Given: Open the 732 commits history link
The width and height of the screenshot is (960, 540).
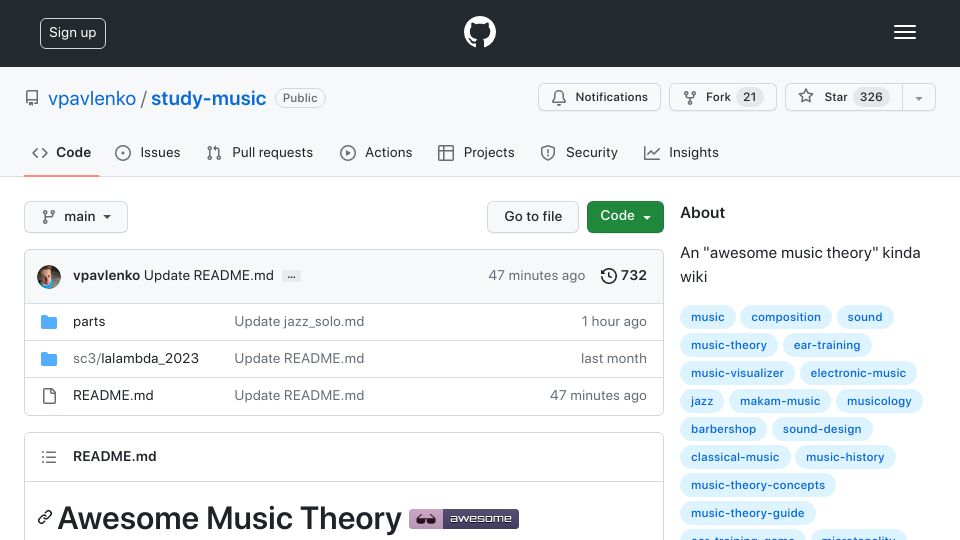Looking at the screenshot, I should [623, 276].
